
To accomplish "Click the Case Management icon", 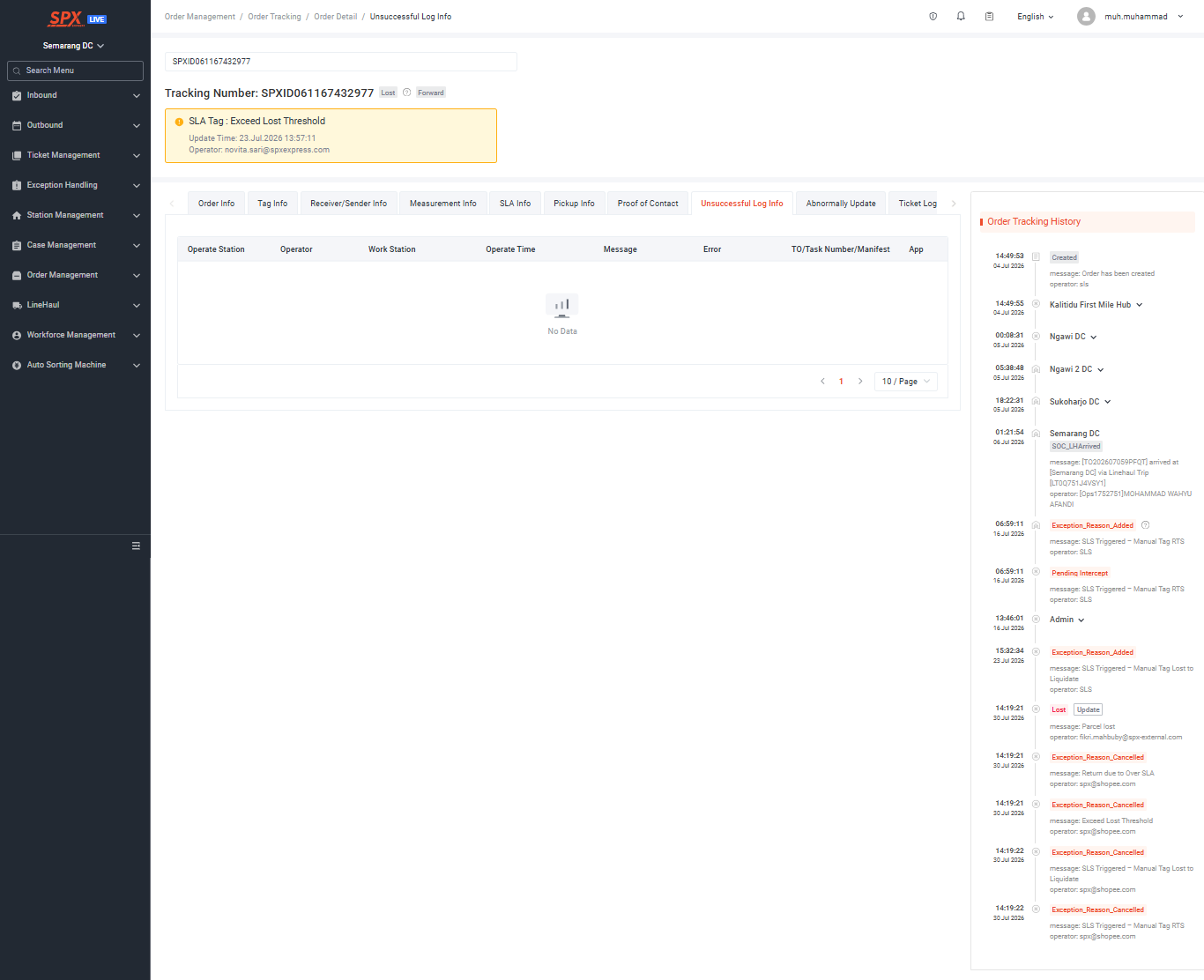I will click(x=17, y=245).
